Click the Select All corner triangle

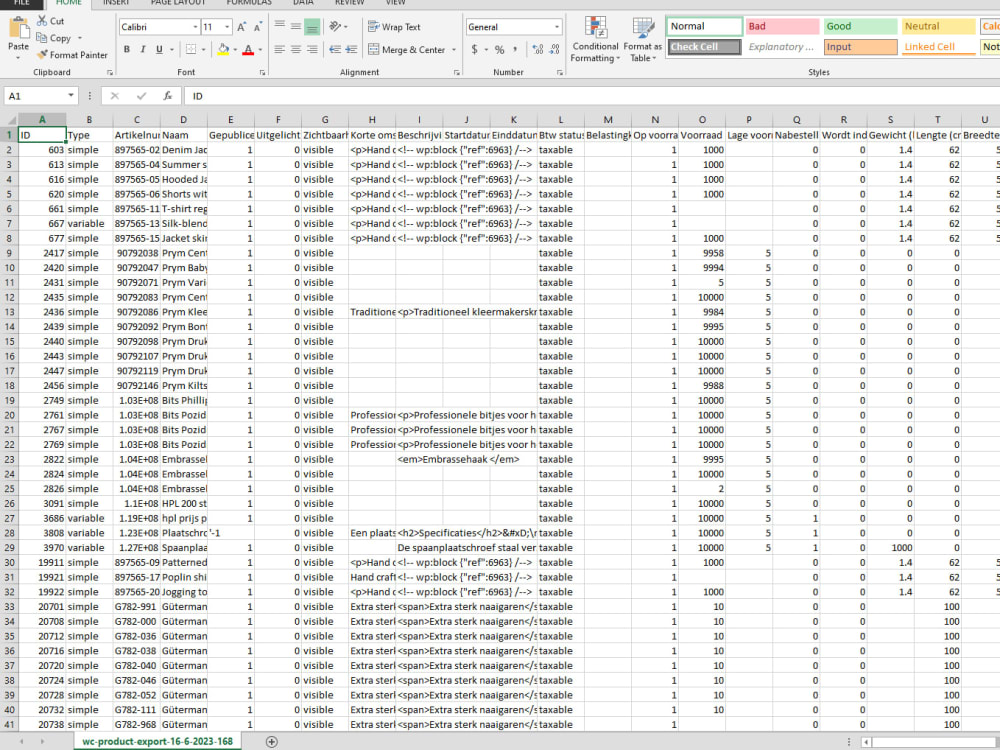[x=10, y=119]
